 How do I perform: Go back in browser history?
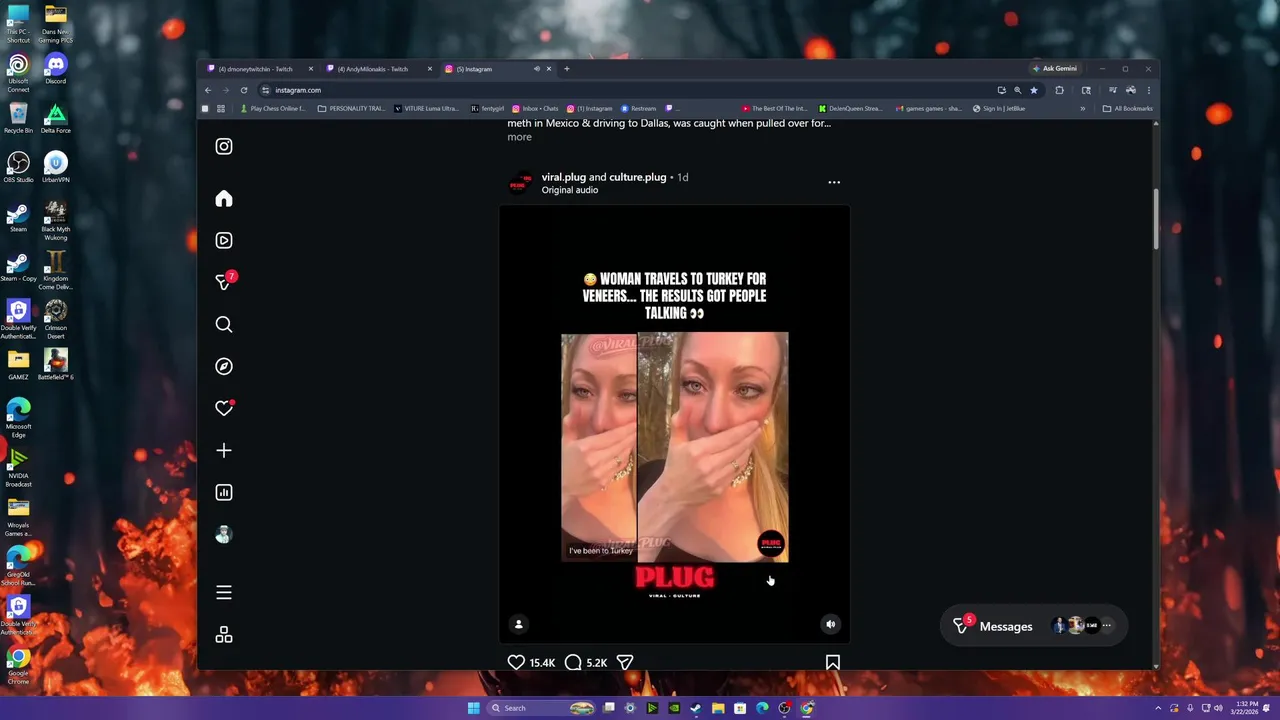point(208,90)
